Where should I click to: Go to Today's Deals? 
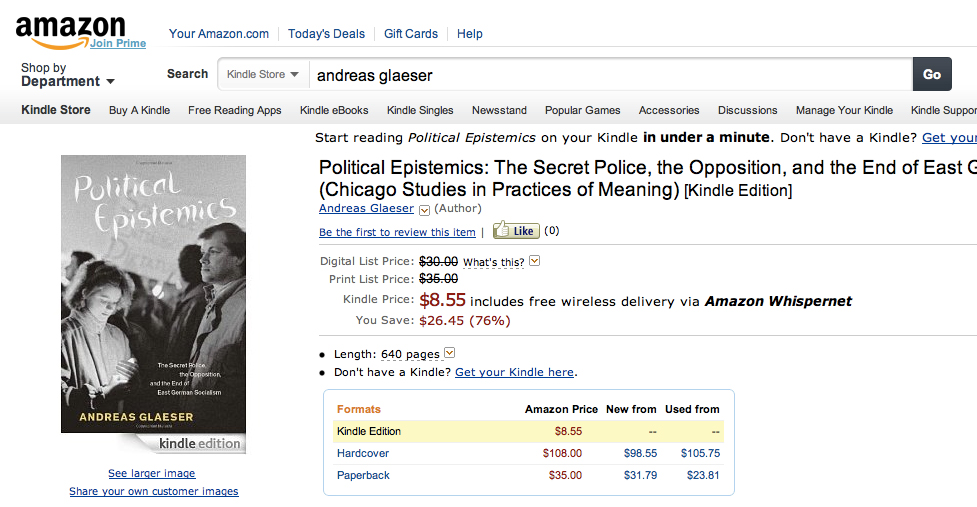click(326, 33)
